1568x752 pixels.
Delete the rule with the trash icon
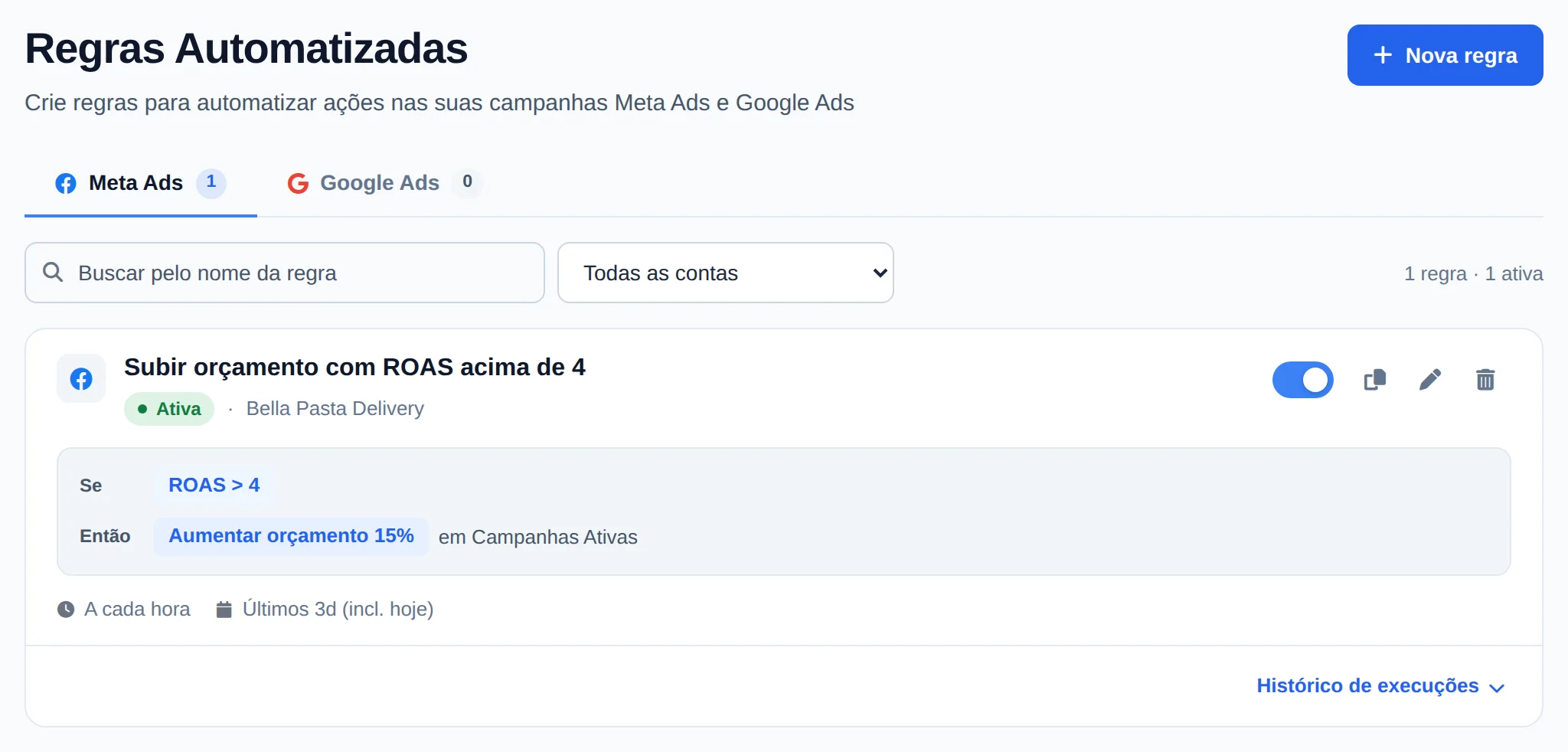pos(1485,380)
